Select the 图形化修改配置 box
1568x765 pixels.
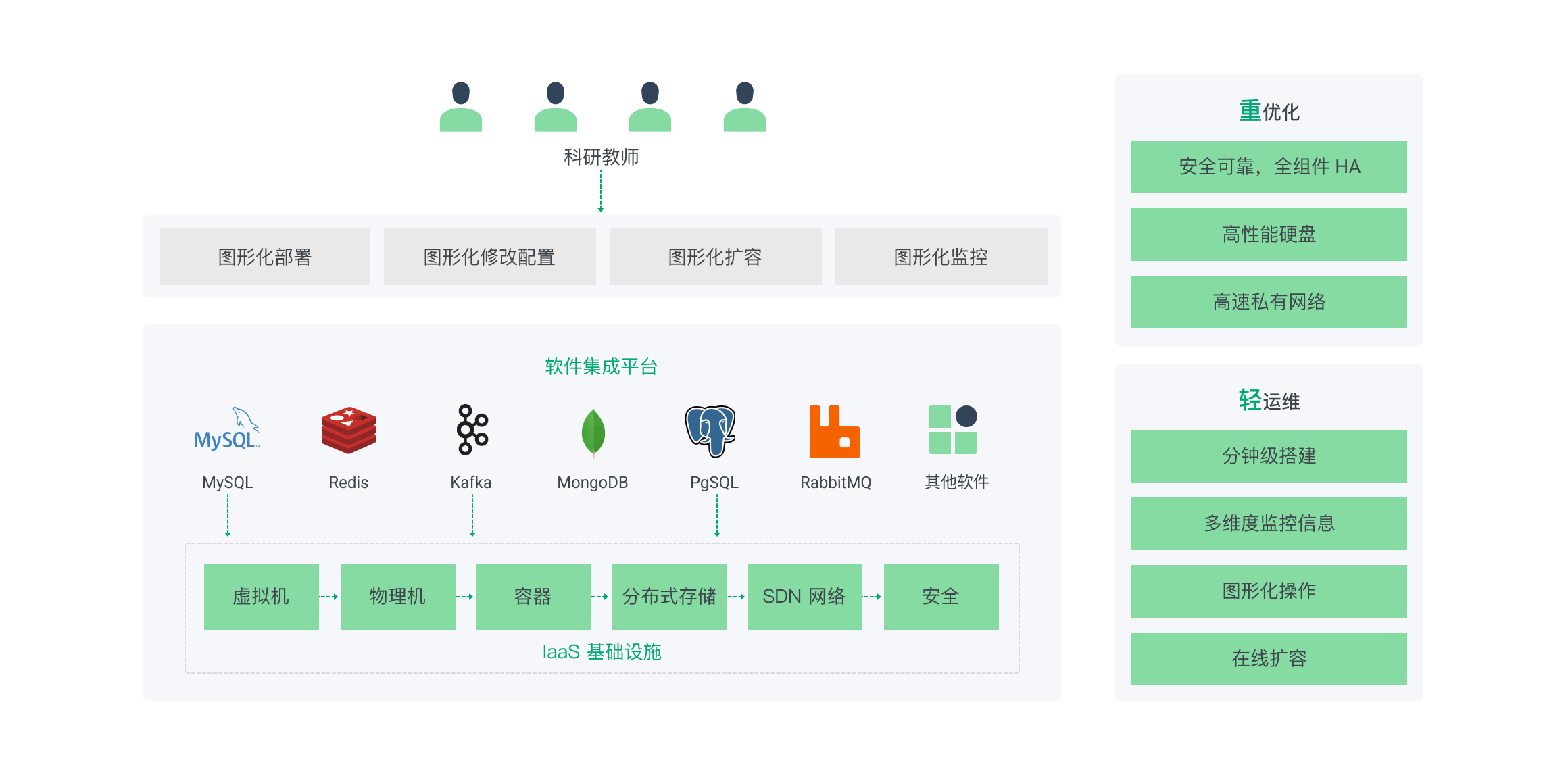[490, 257]
